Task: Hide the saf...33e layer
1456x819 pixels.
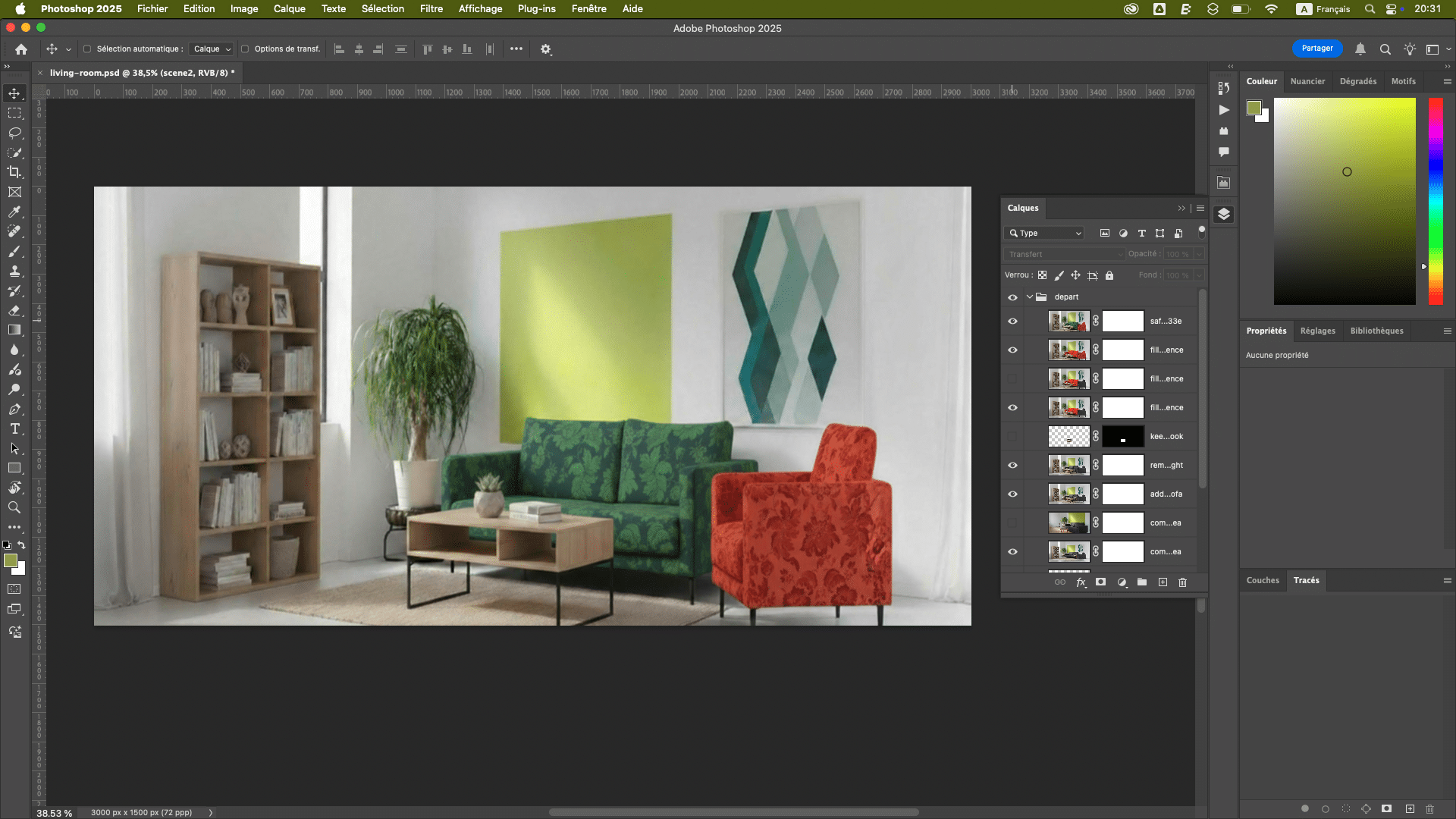Action: pyautogui.click(x=1012, y=322)
